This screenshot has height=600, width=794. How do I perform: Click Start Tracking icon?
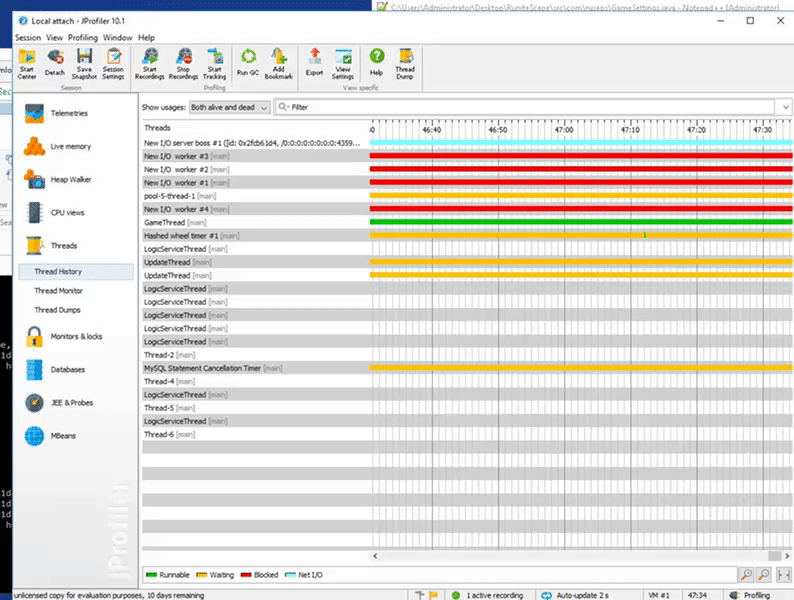pos(215,64)
